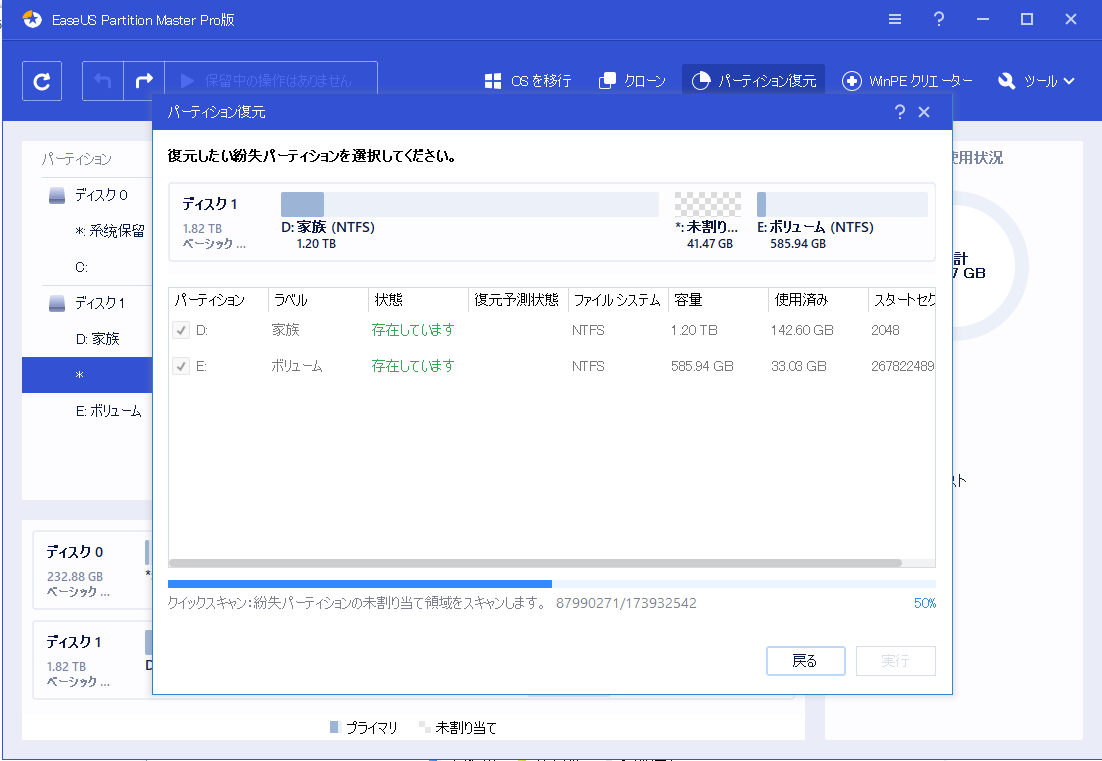Click the ディスク 0 drive icon in sidebar
The height and width of the screenshot is (761, 1102).
click(57, 195)
